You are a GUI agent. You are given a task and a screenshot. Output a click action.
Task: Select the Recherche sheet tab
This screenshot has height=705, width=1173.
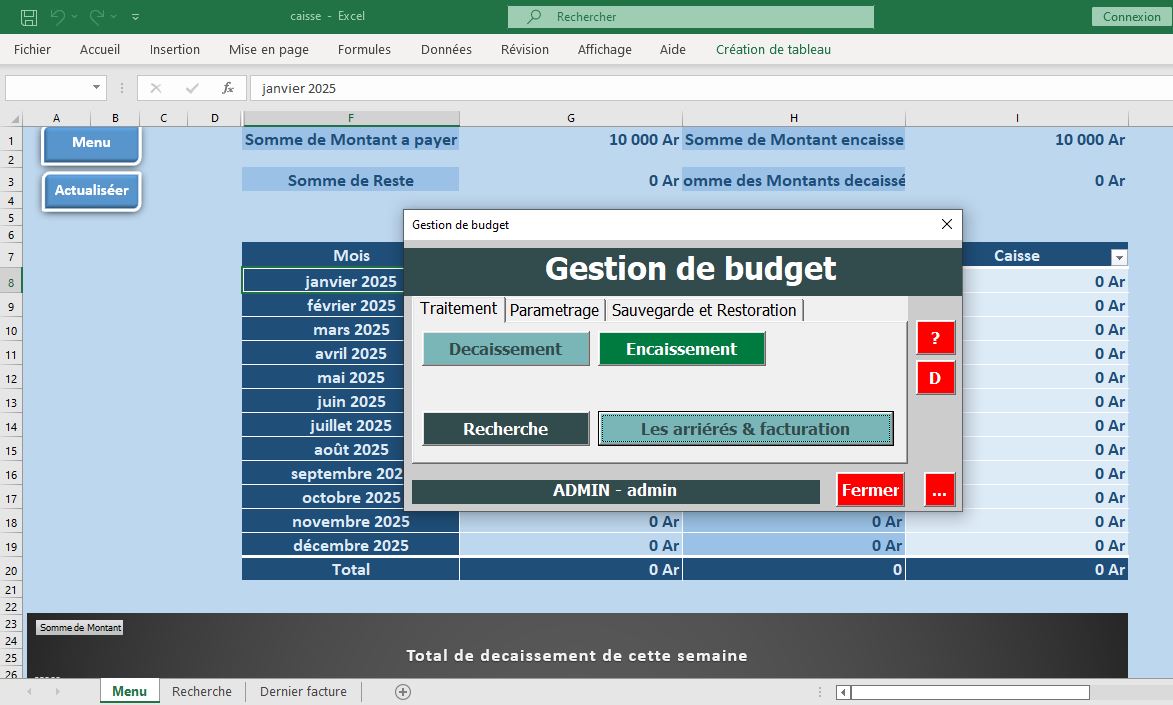coord(201,691)
